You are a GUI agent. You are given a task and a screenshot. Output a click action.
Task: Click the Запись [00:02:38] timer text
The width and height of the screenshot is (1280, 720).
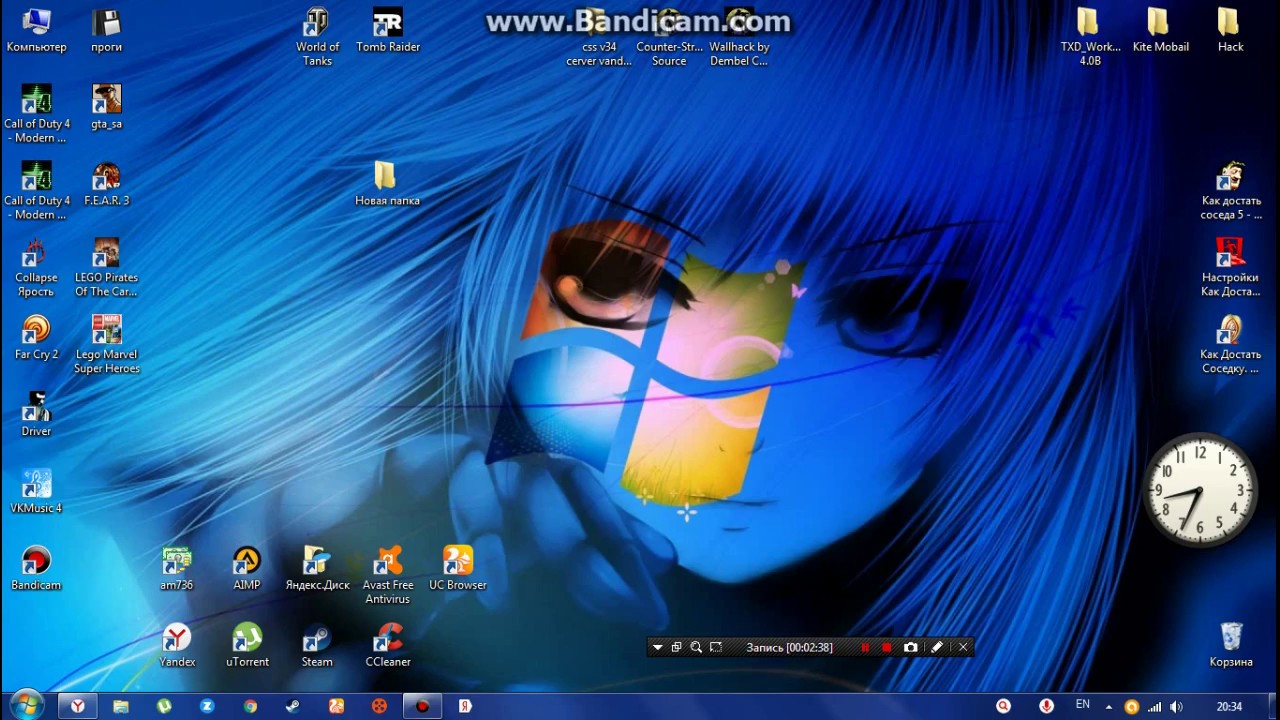[789, 647]
